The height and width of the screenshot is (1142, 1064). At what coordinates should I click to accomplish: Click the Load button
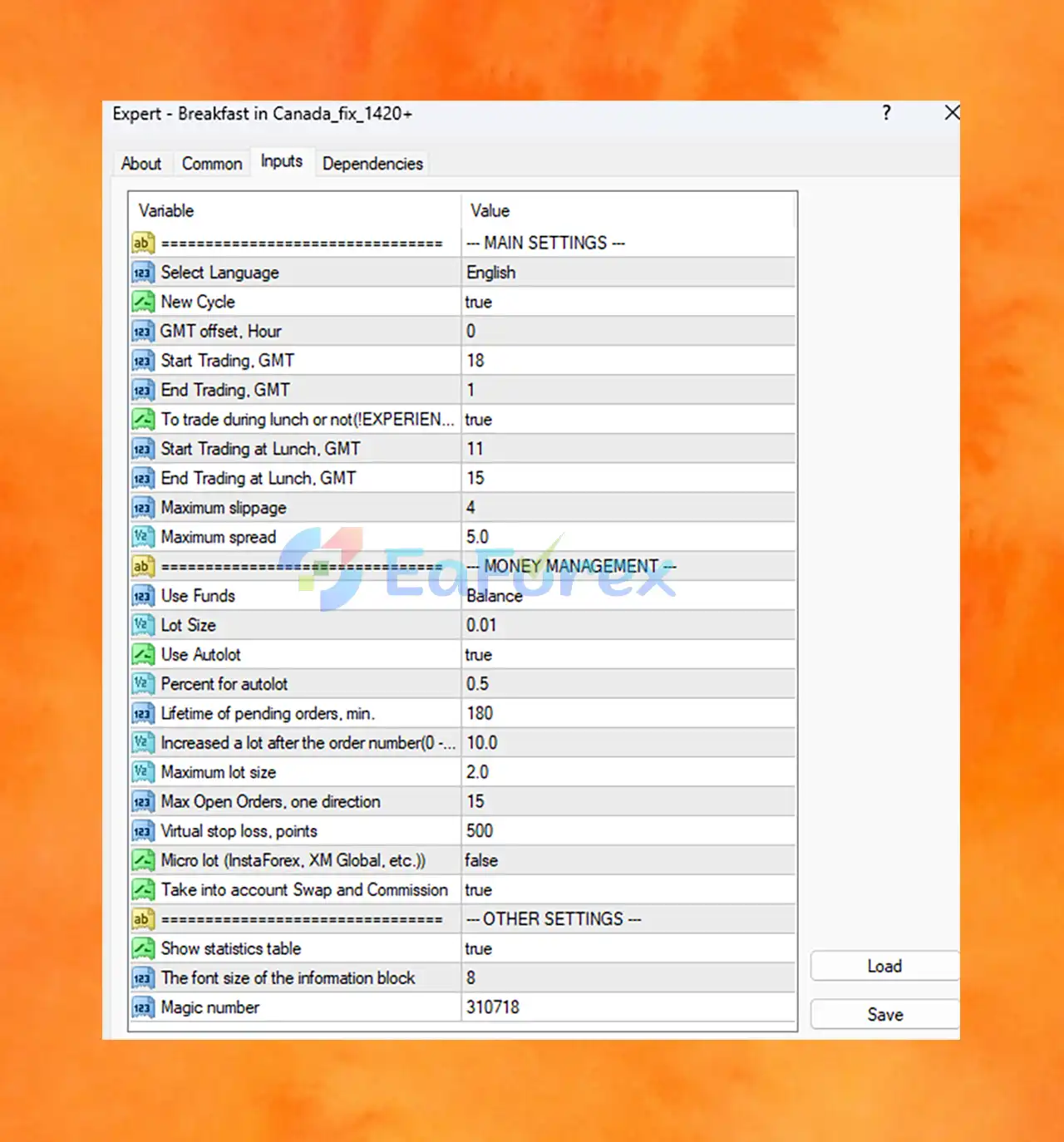(x=884, y=966)
